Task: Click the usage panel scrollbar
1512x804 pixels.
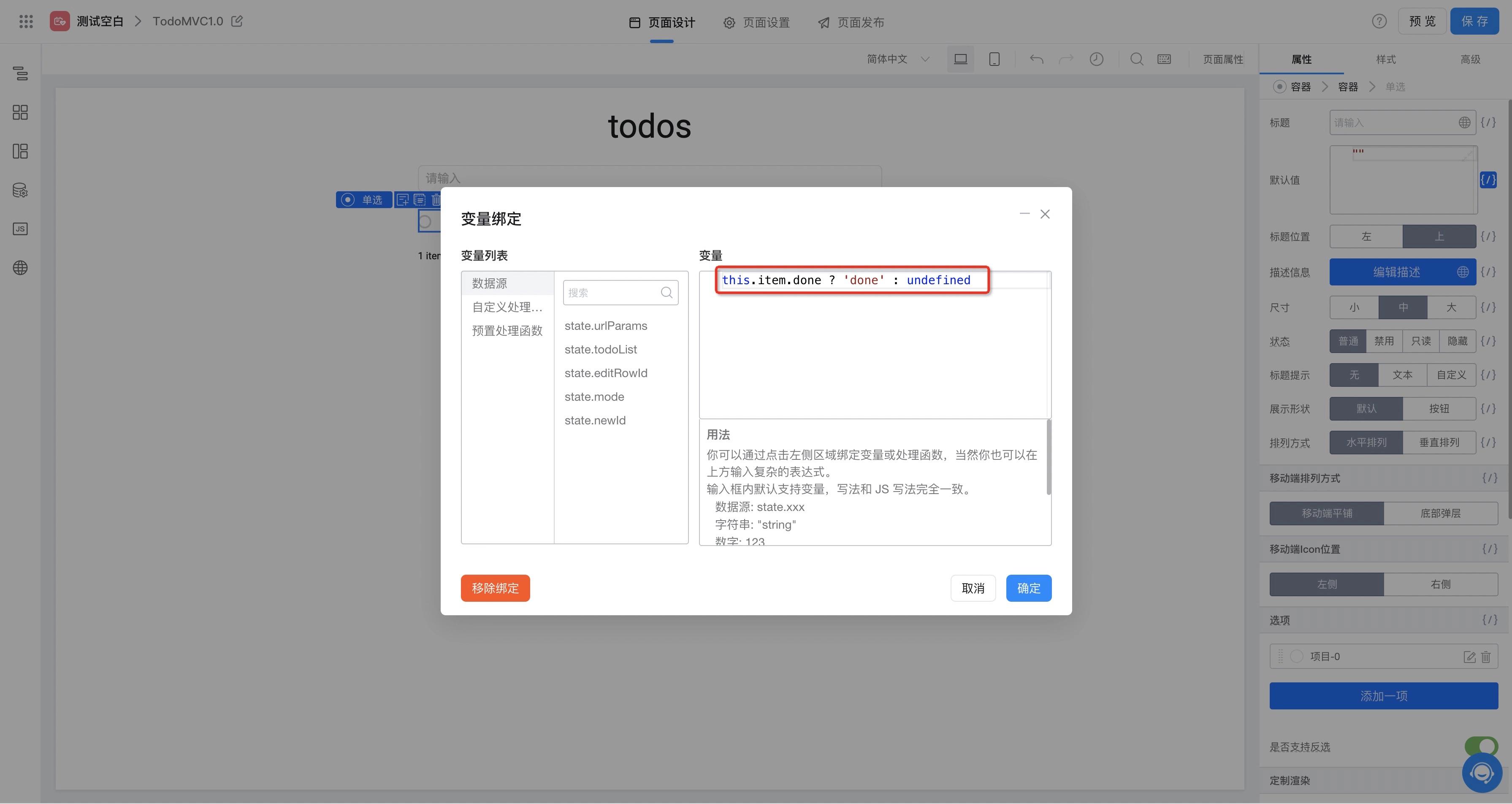Action: 1048,457
